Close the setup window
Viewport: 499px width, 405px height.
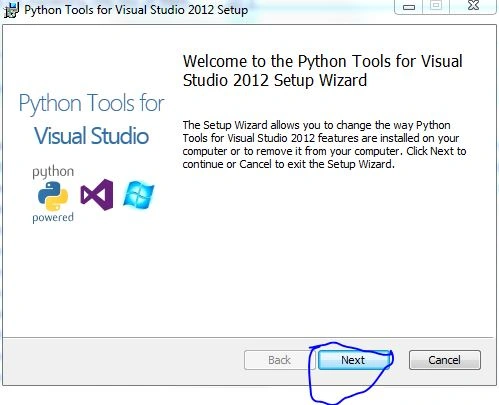[473, 6]
